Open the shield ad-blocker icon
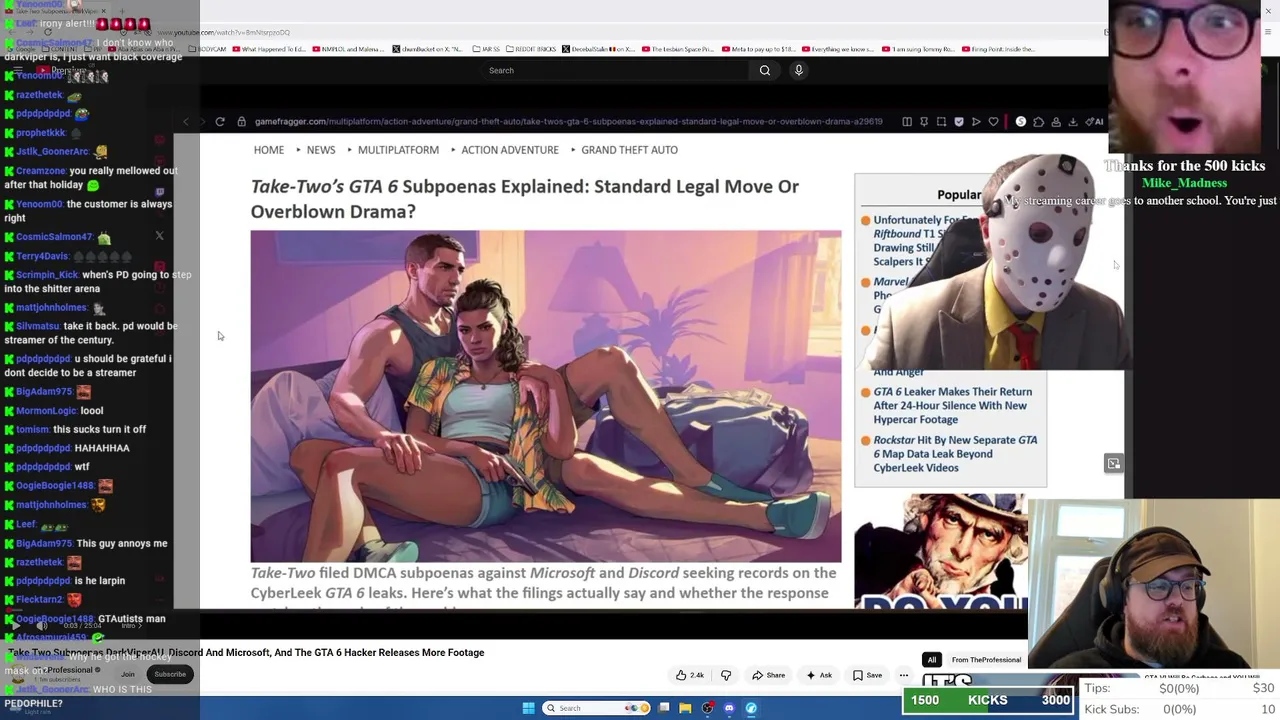1280x720 pixels. (x=959, y=122)
